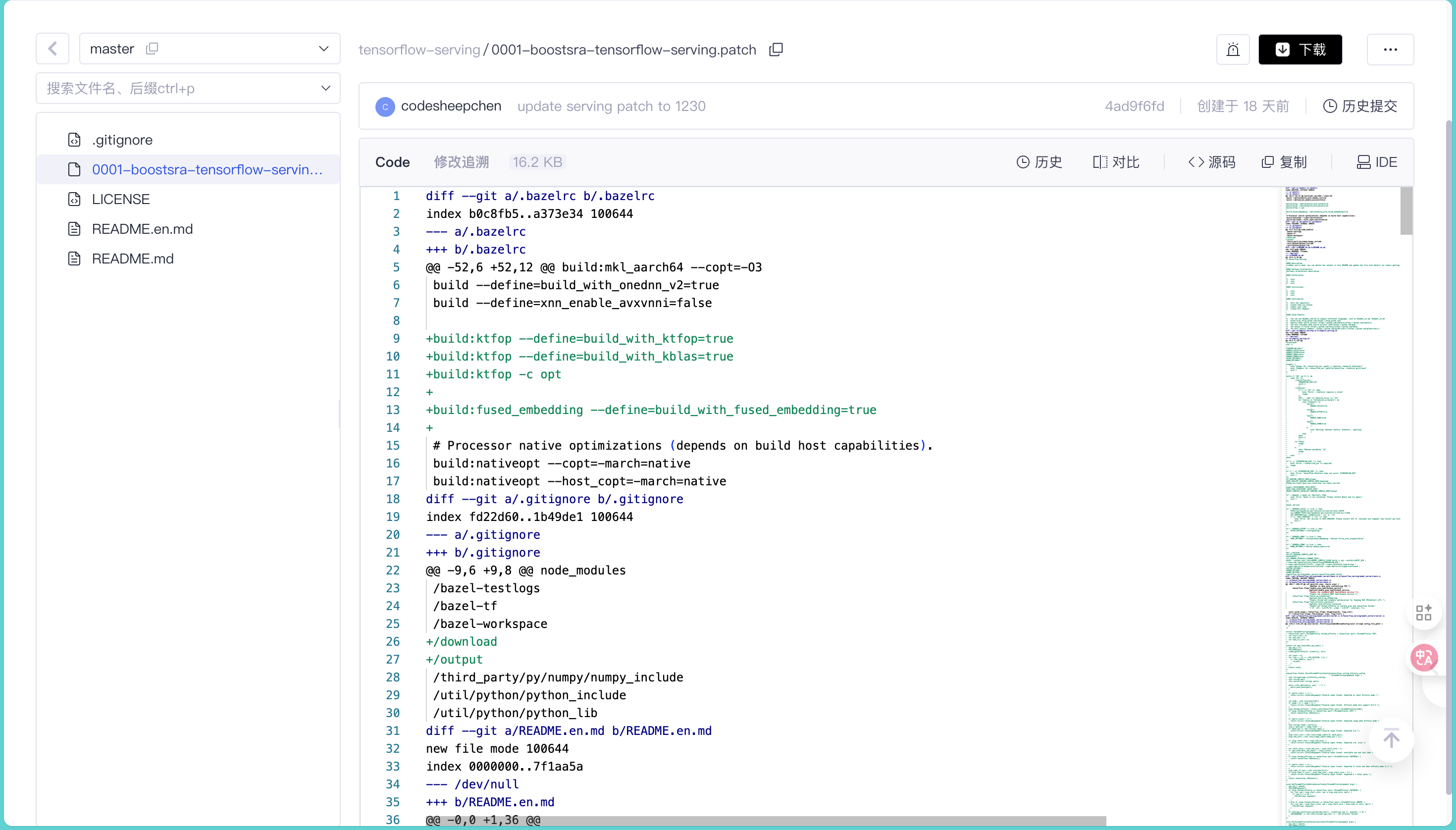Toggle the 对比 compare view

coord(1116,162)
